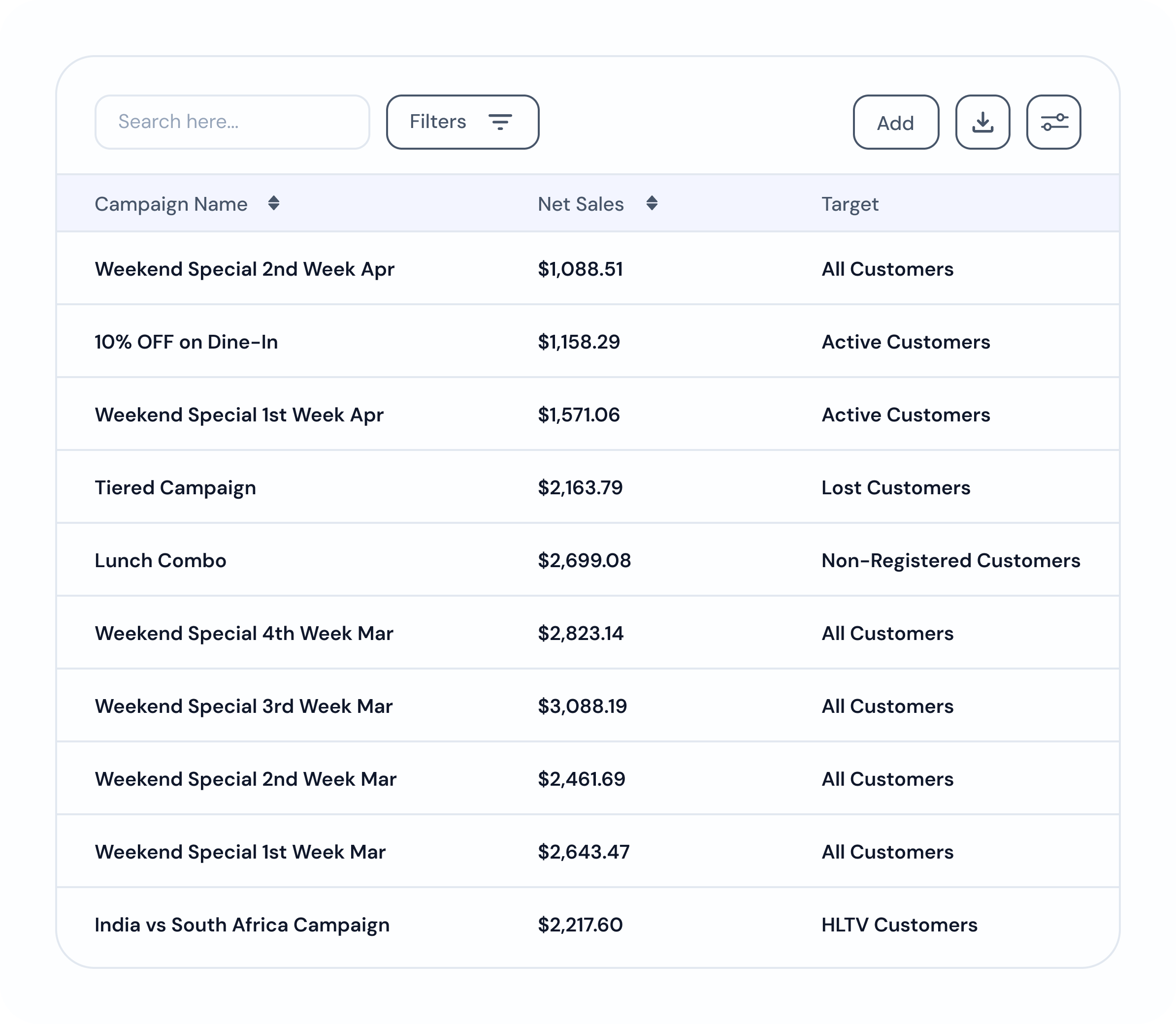Click All Customers in 1st Week Mar row
1176x1024 pixels.
coord(887,852)
